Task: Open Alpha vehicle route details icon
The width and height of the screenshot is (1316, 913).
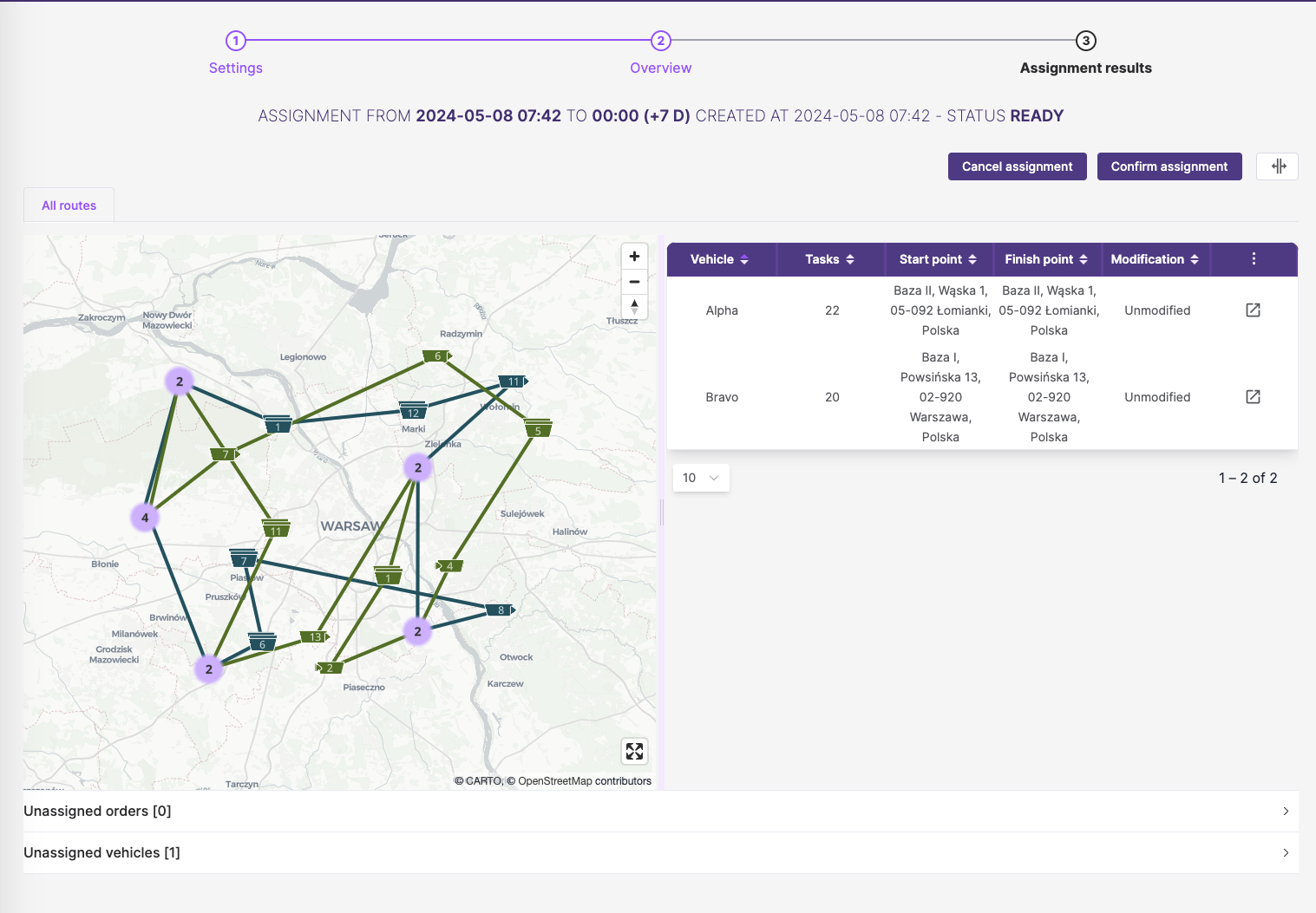Action: point(1253,310)
